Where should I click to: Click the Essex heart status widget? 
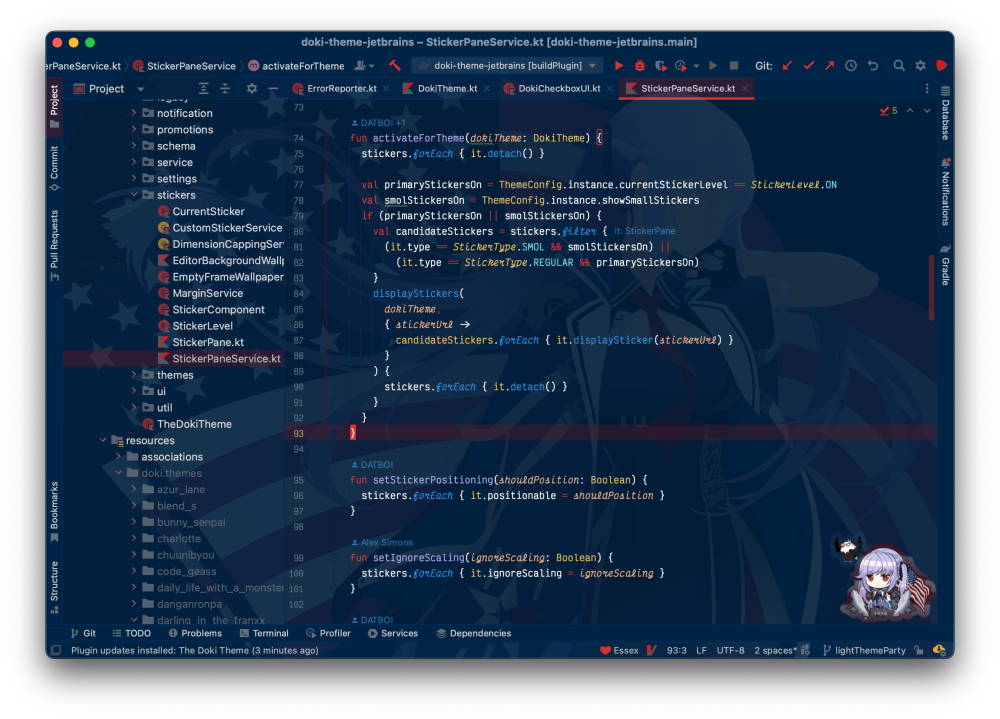tap(619, 650)
